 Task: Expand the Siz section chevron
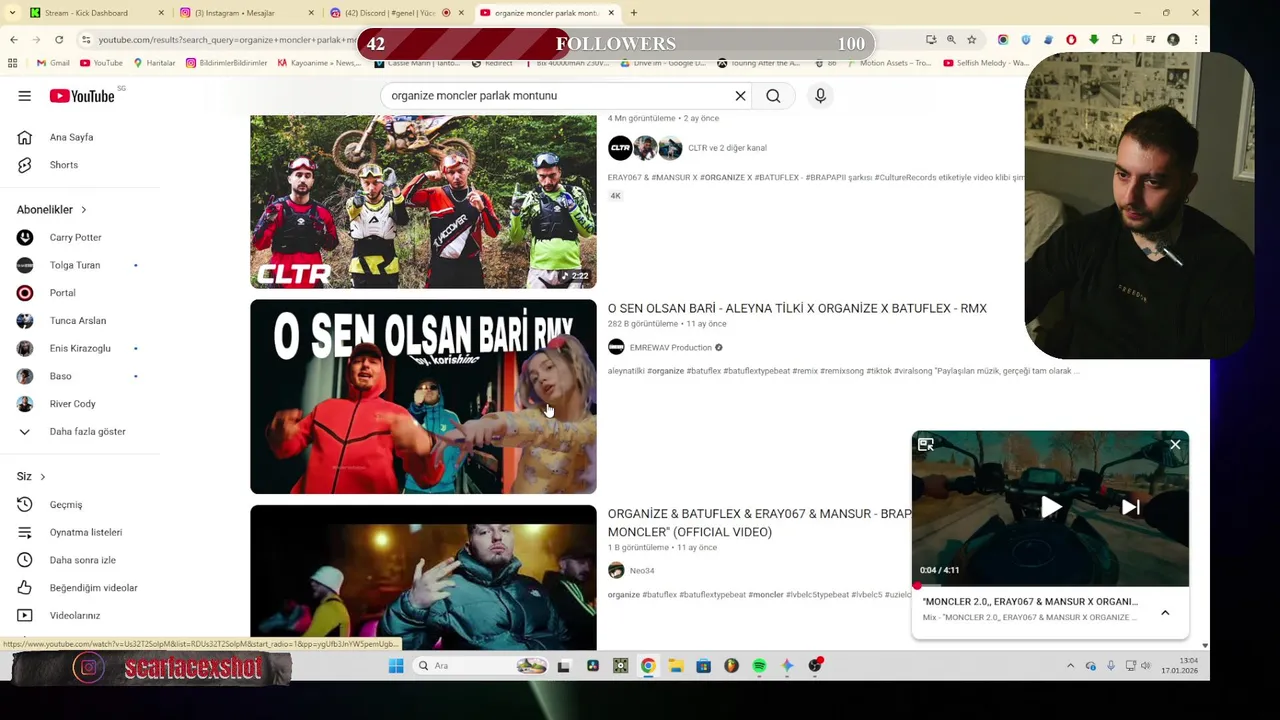(42, 477)
